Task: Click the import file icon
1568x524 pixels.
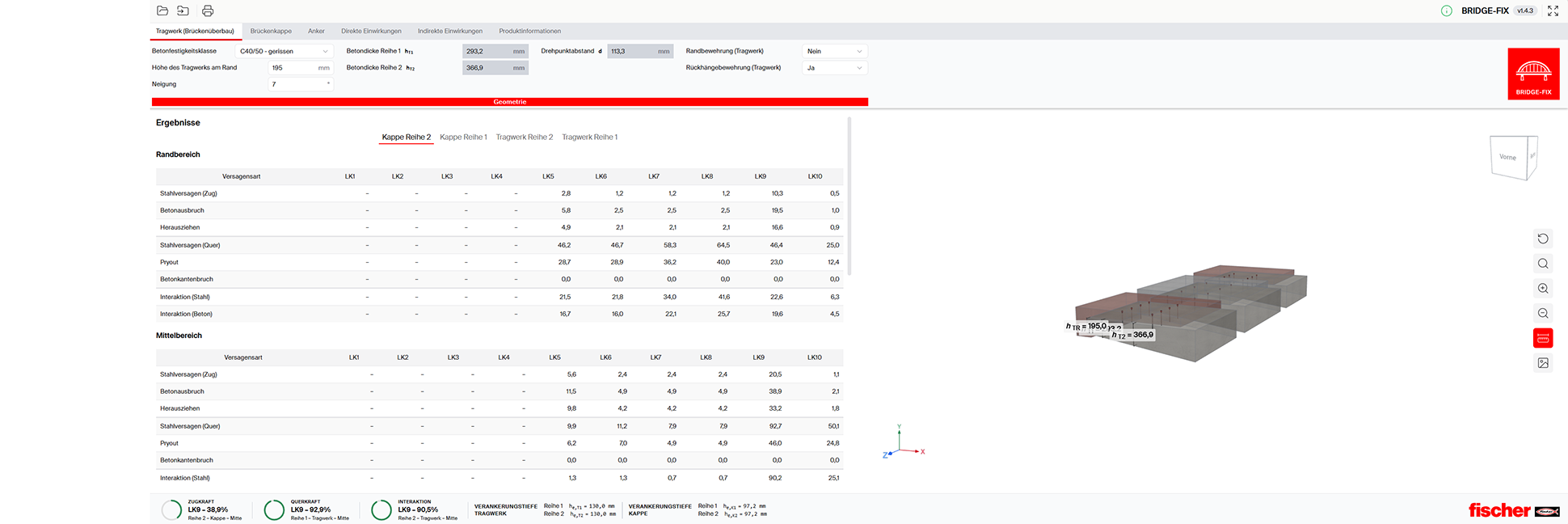Action: click(x=183, y=11)
